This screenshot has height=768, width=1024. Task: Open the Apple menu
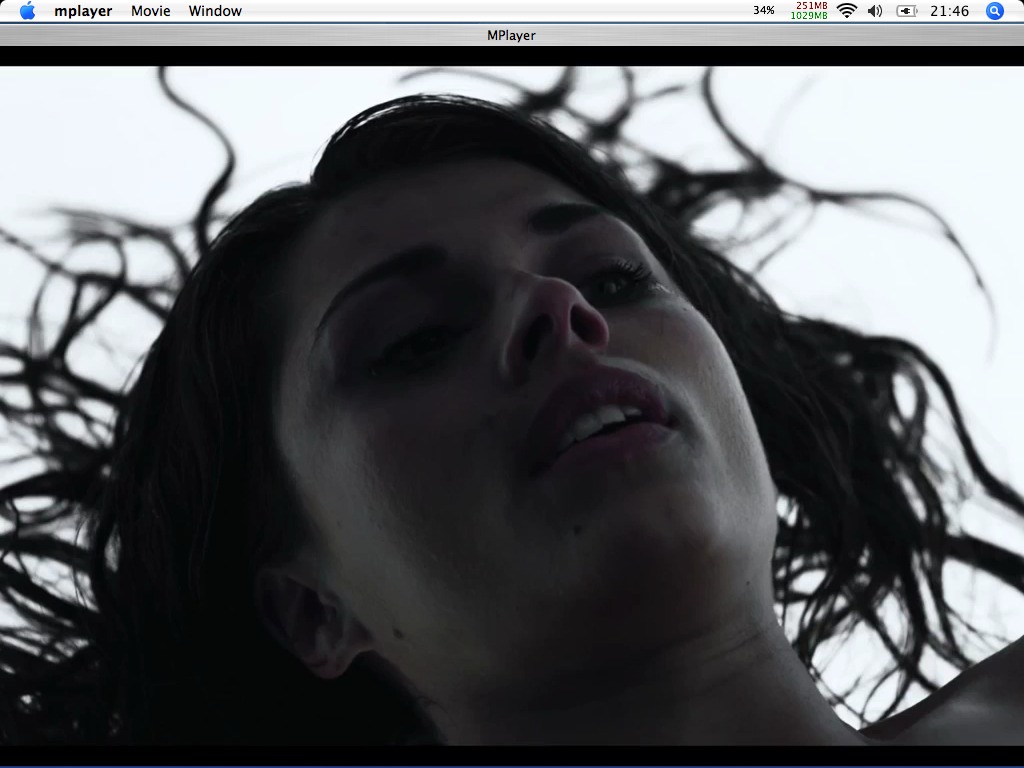click(x=27, y=10)
